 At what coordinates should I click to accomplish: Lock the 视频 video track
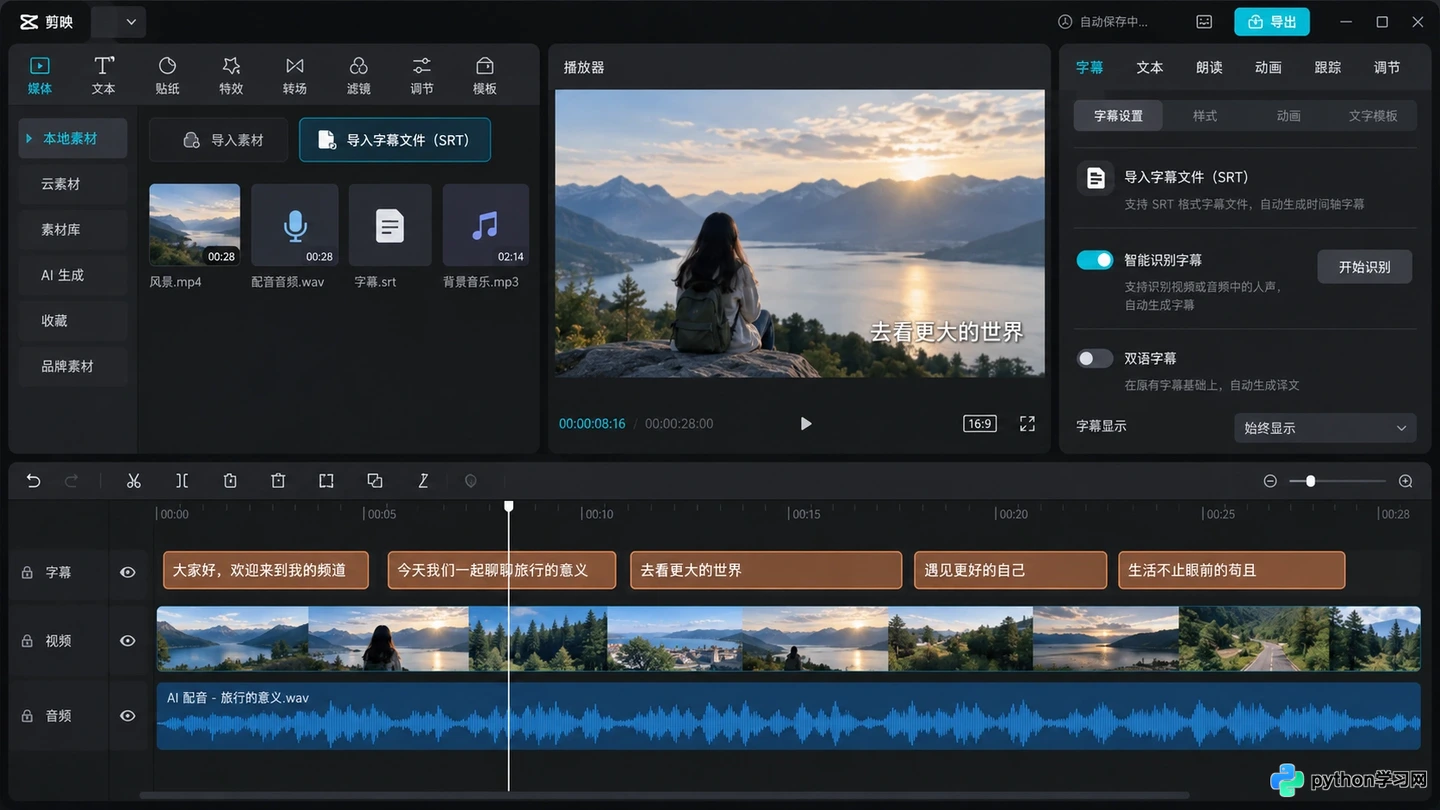27,641
